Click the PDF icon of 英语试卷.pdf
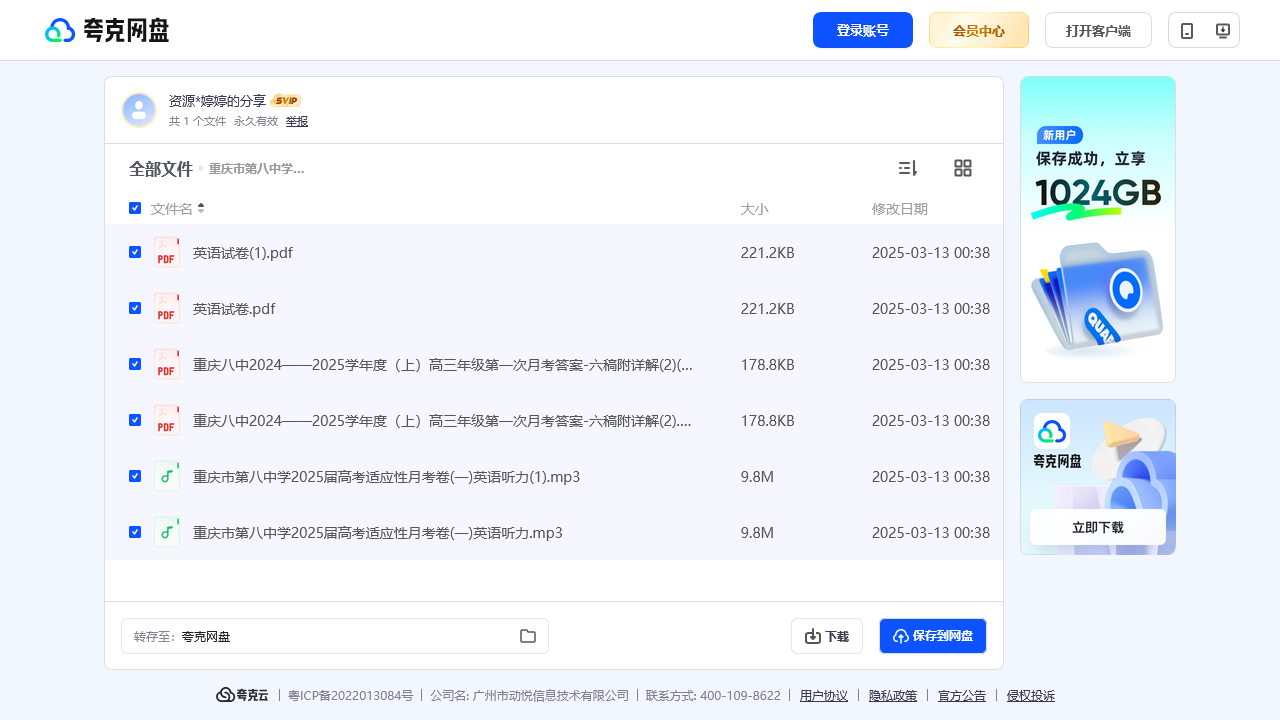Screen dimensions: 1280x720 point(167,309)
